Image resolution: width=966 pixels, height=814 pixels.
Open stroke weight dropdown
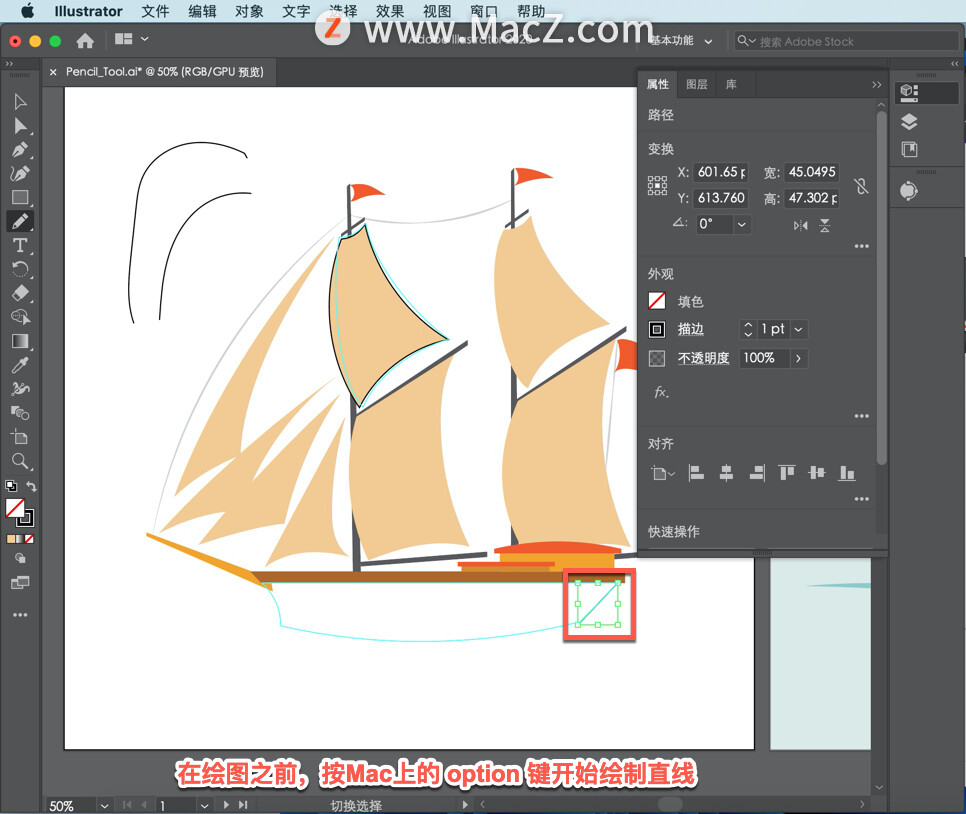(798, 329)
